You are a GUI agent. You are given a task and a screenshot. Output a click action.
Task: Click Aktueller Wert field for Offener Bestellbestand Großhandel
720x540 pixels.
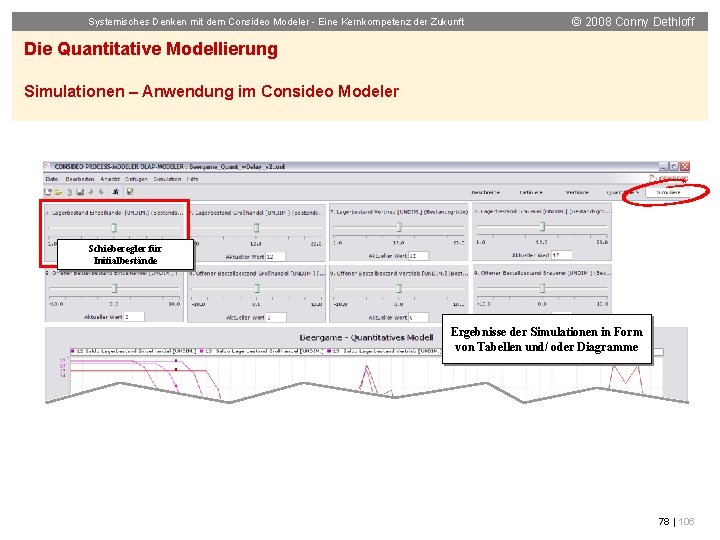pyautogui.click(x=276, y=317)
